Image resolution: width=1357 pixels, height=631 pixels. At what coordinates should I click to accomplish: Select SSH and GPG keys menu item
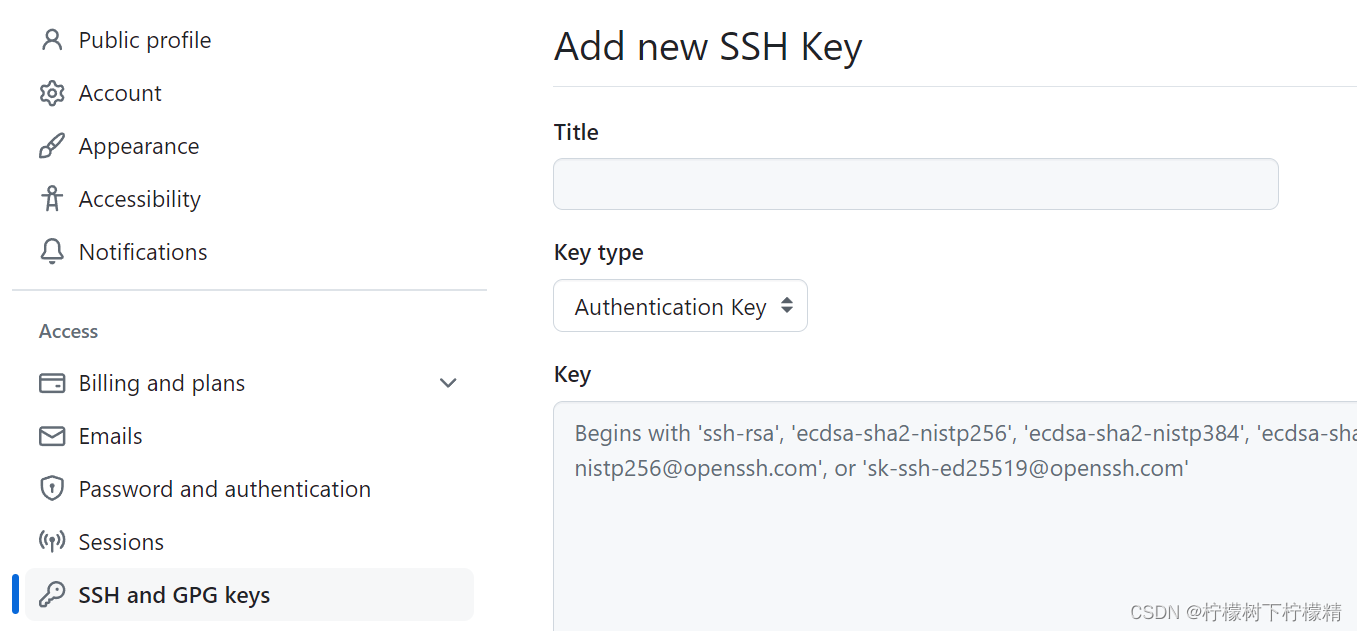250,595
